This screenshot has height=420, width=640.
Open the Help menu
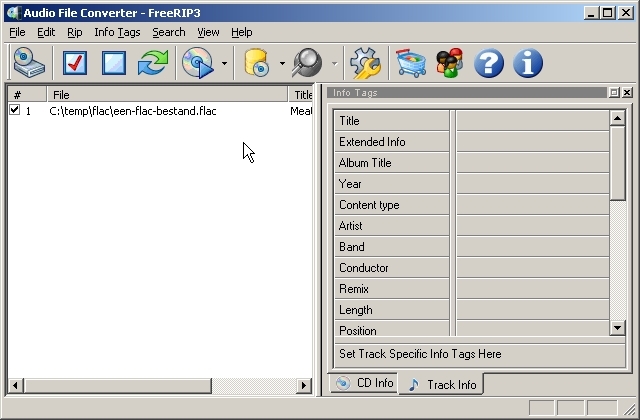(x=242, y=32)
